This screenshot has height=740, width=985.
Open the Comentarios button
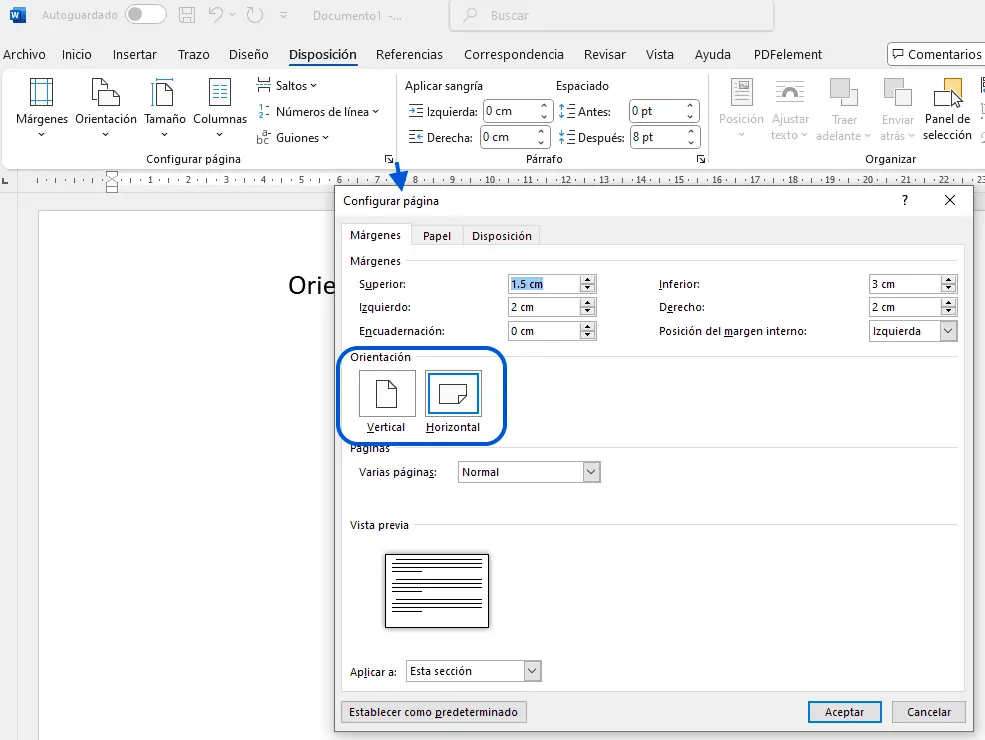[x=937, y=55]
